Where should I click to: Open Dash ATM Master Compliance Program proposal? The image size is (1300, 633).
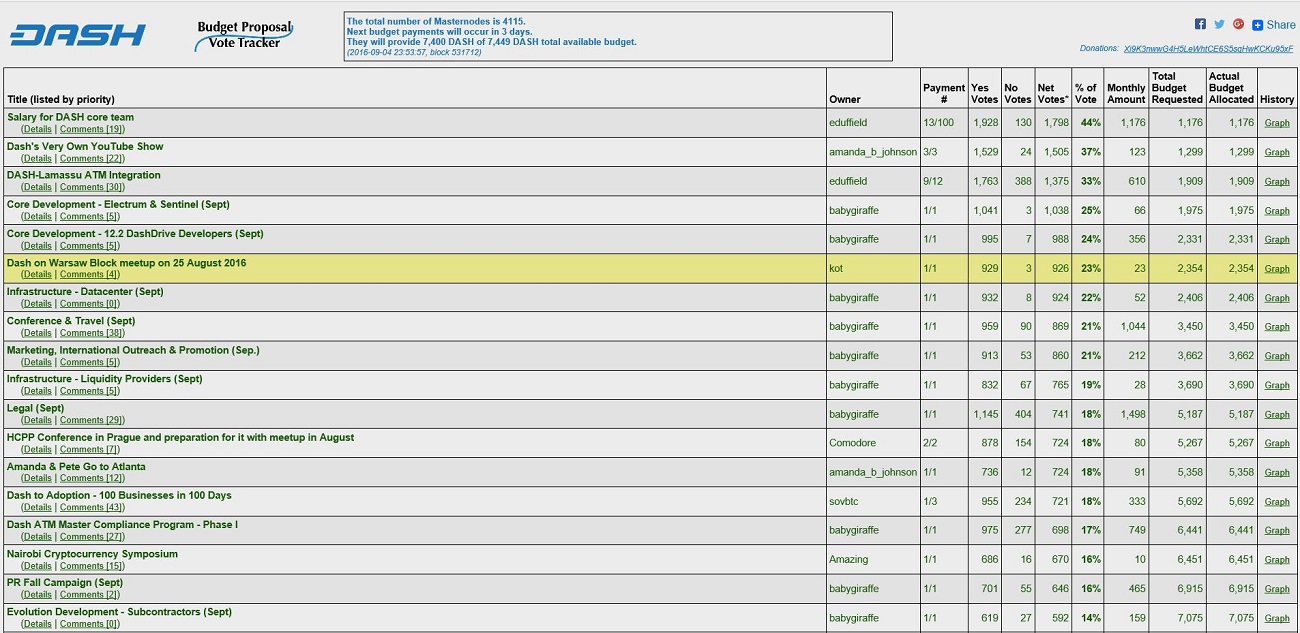click(122, 524)
